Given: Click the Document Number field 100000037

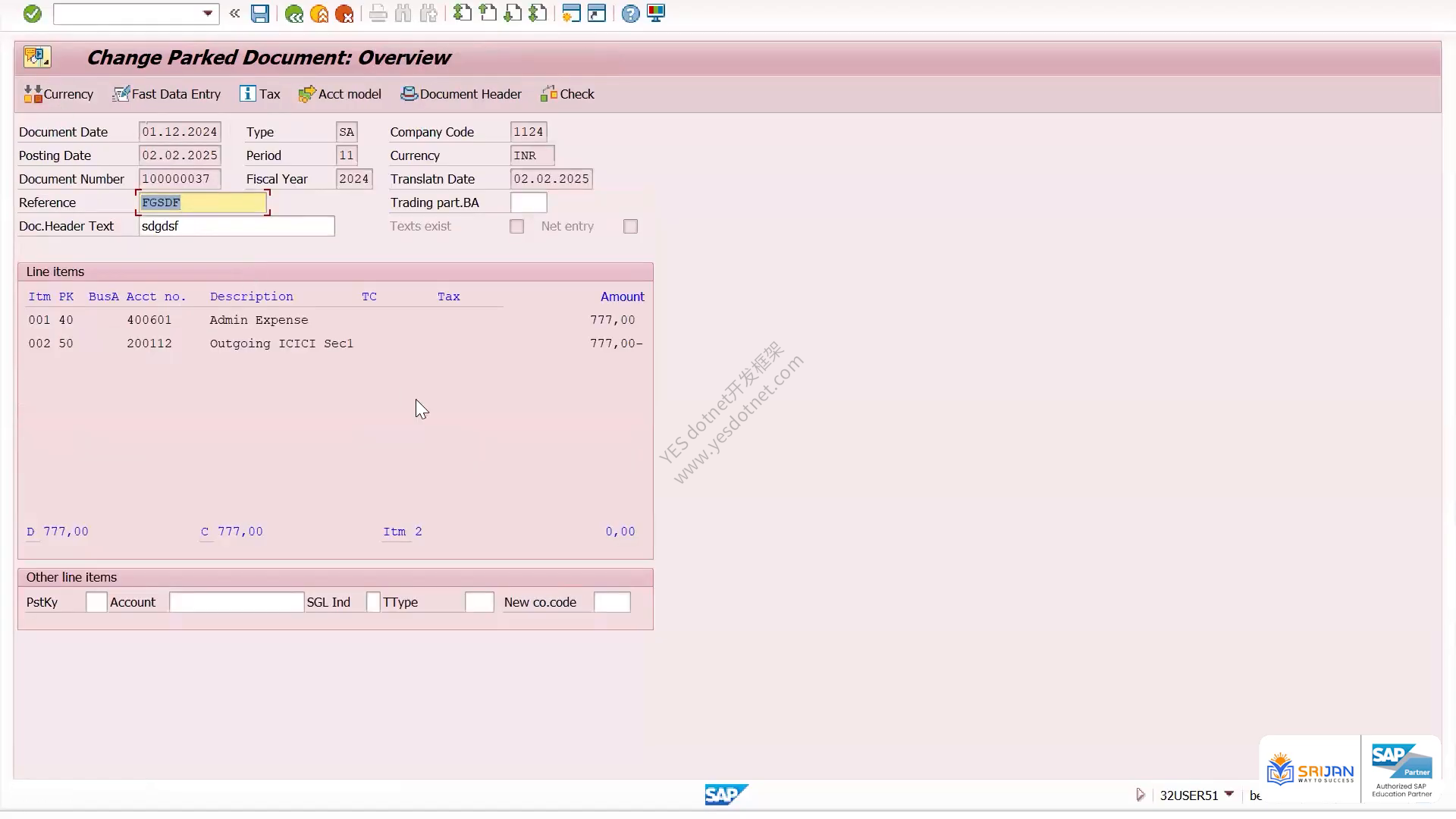Looking at the screenshot, I should pyautogui.click(x=180, y=179).
